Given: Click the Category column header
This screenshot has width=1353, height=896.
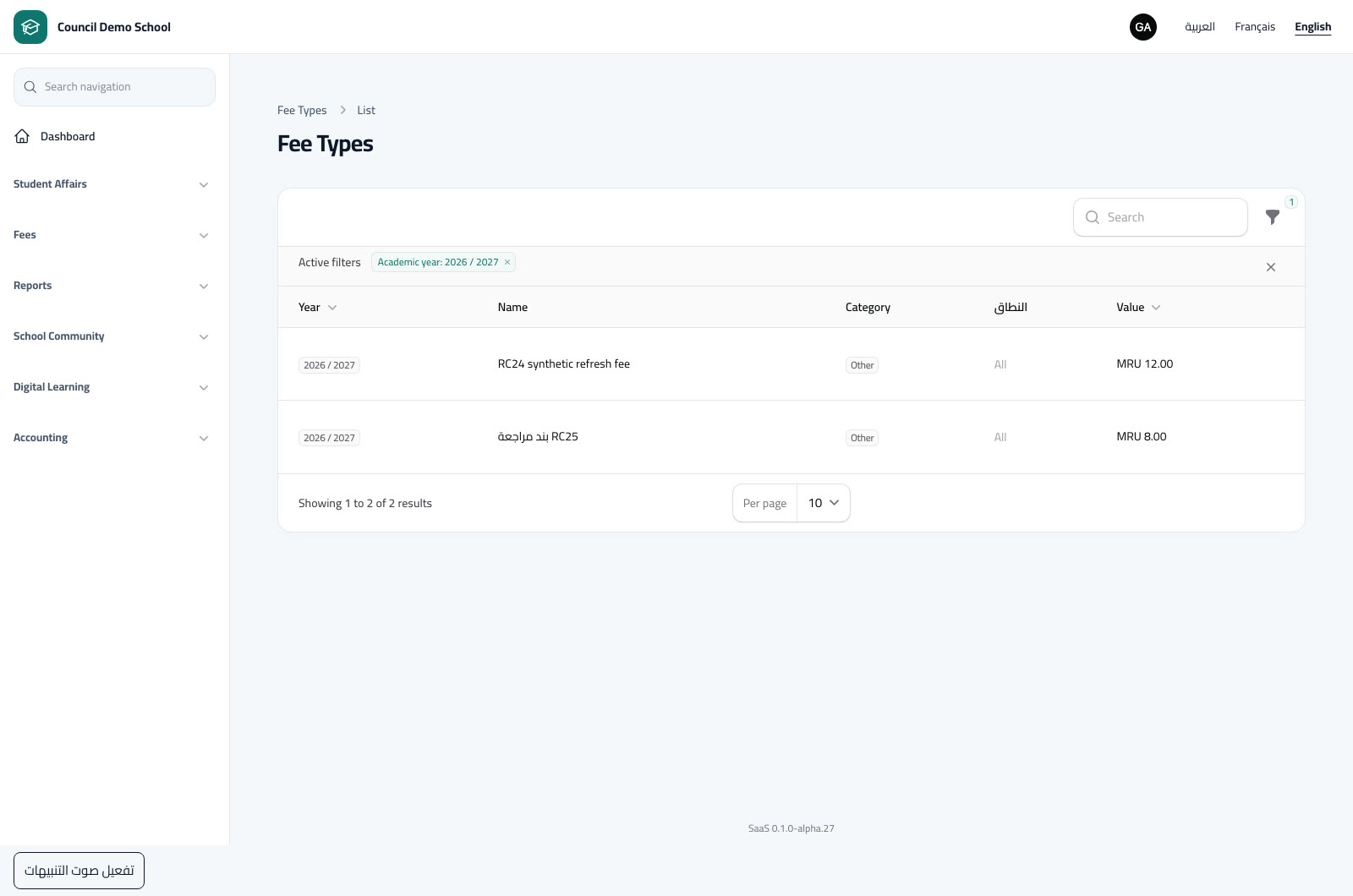Looking at the screenshot, I should coord(868,308).
